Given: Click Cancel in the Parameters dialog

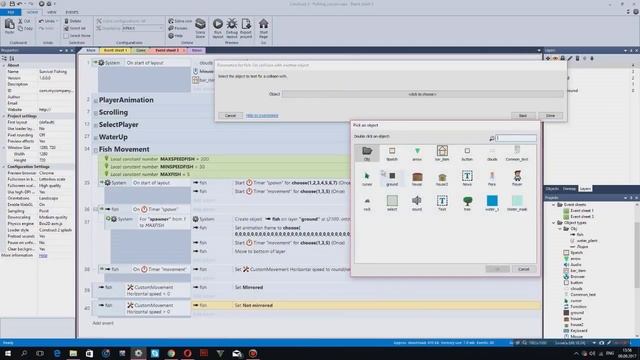Looking at the screenshot, I should coord(230,116).
